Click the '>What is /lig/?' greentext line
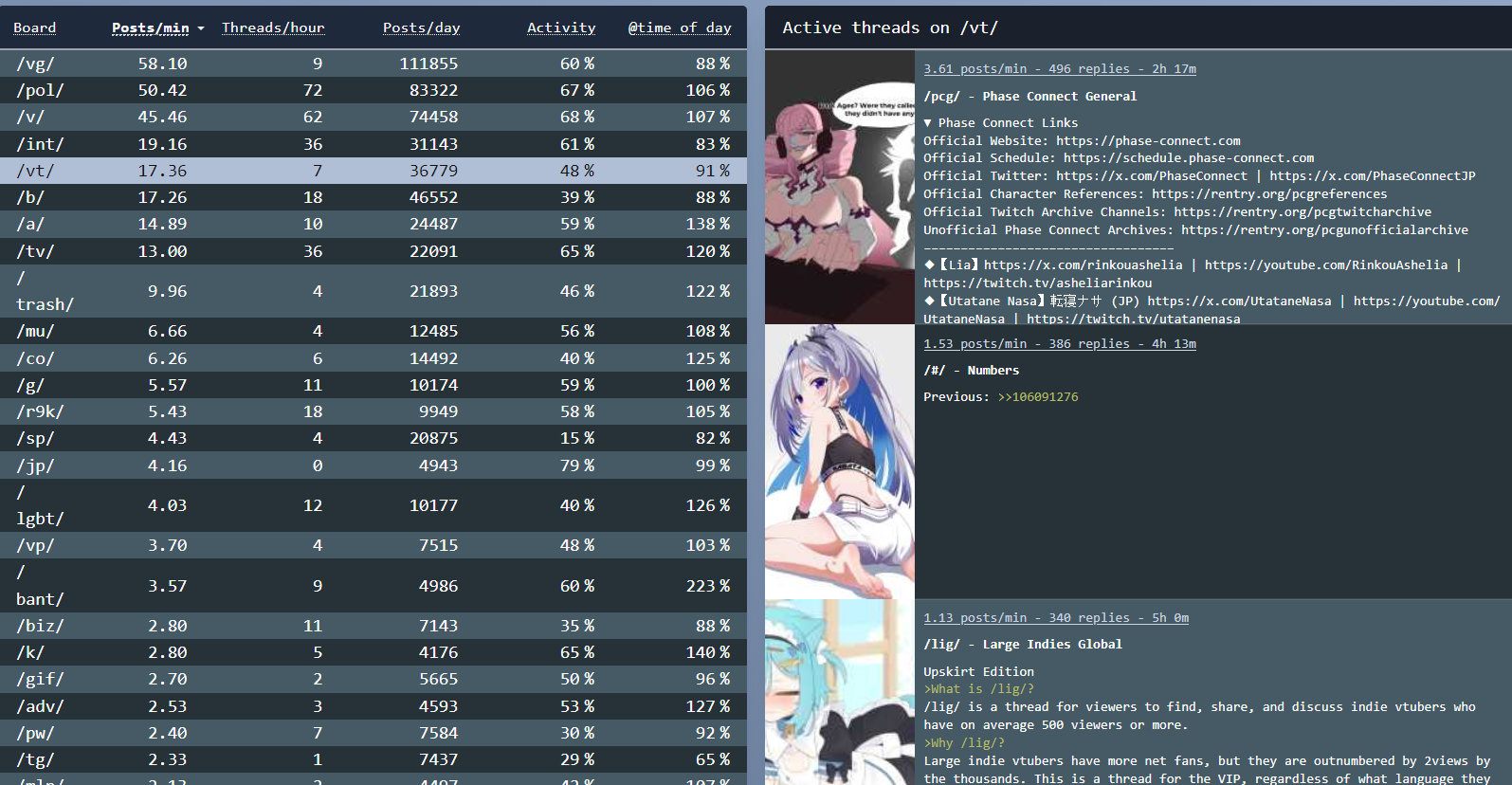This screenshot has height=785, width=1512. pos(979,689)
